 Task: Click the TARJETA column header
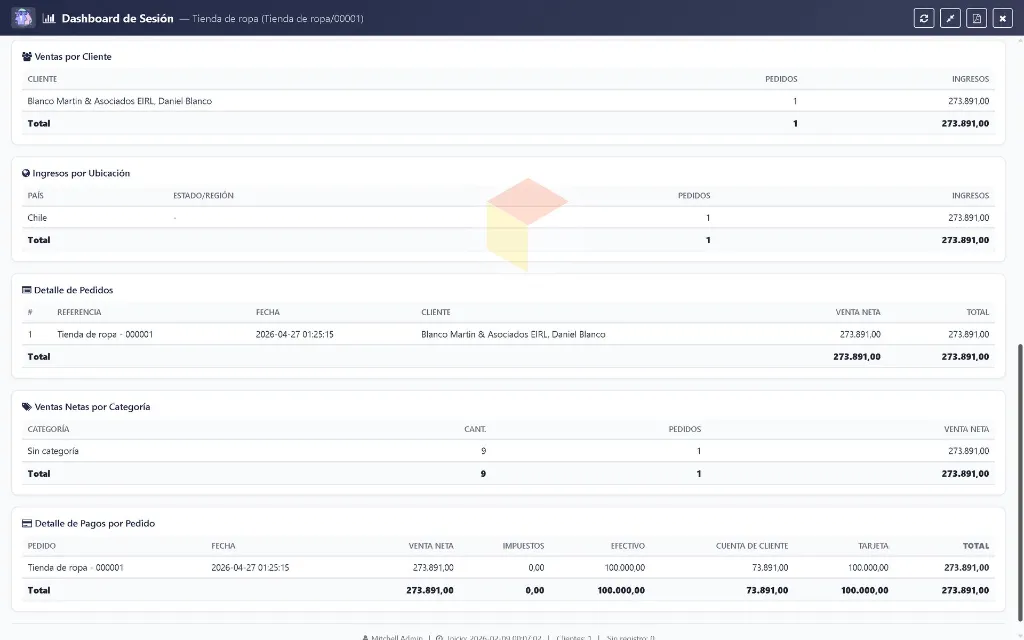coord(873,546)
